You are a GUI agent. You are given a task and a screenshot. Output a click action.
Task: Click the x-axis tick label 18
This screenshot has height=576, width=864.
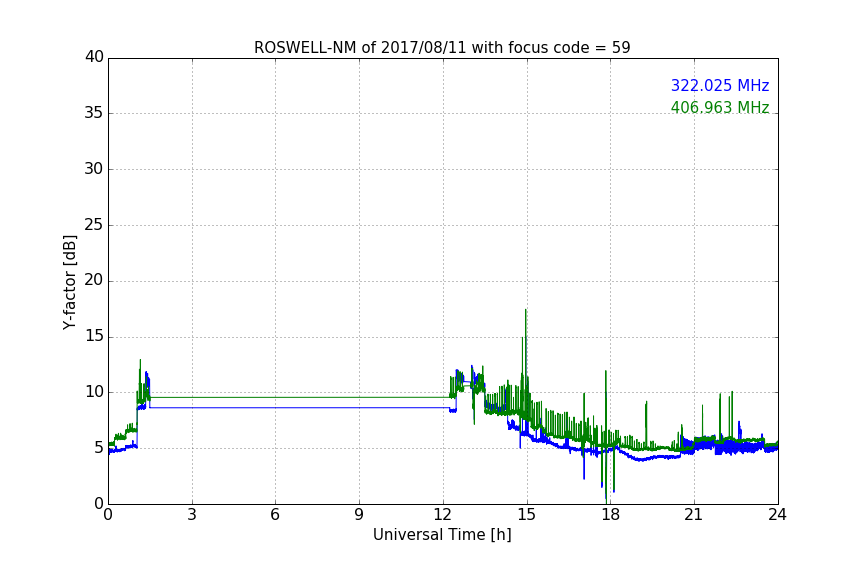coord(611,515)
